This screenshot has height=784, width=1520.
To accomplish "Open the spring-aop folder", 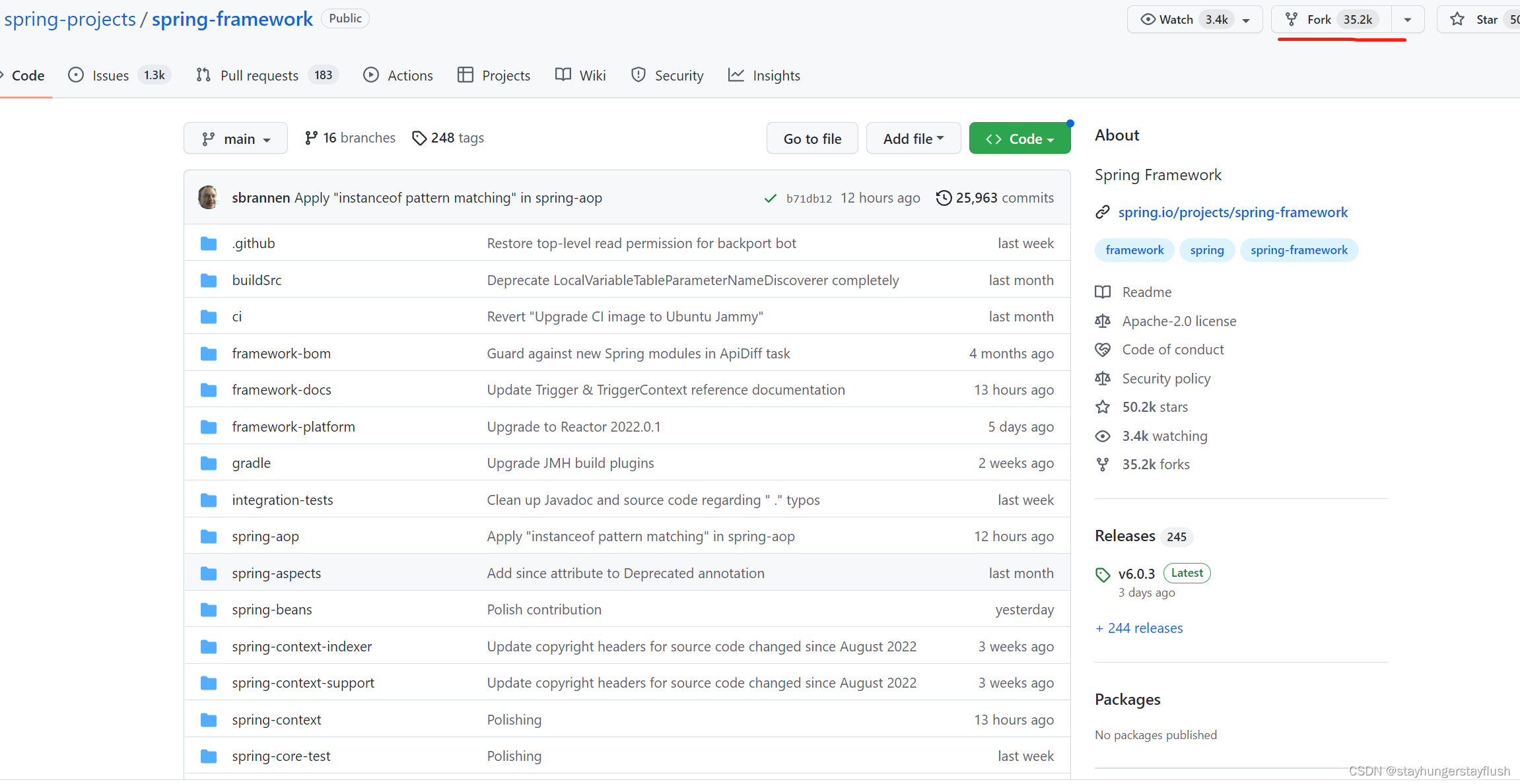I will point(265,537).
